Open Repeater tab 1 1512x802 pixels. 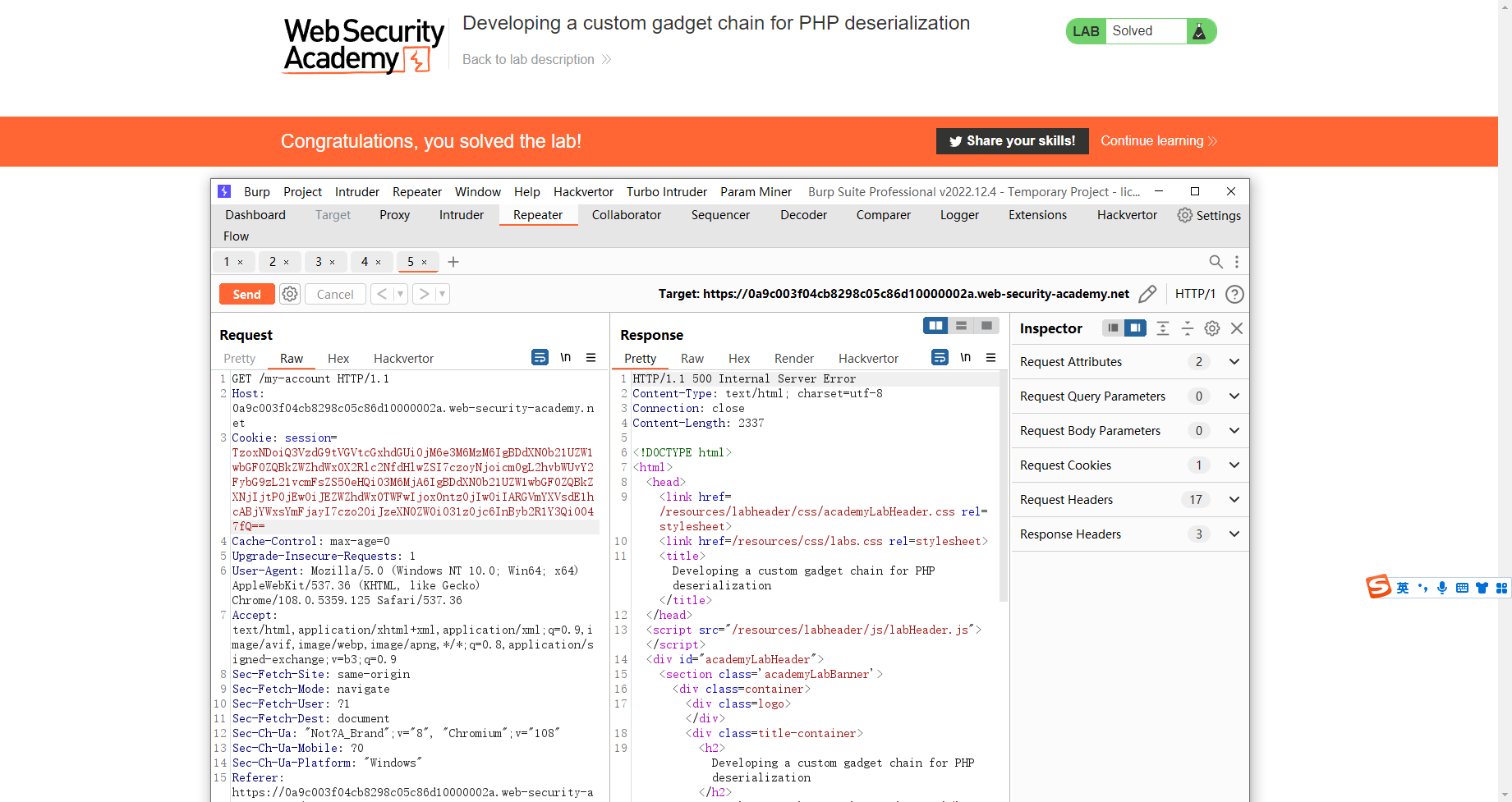point(227,262)
